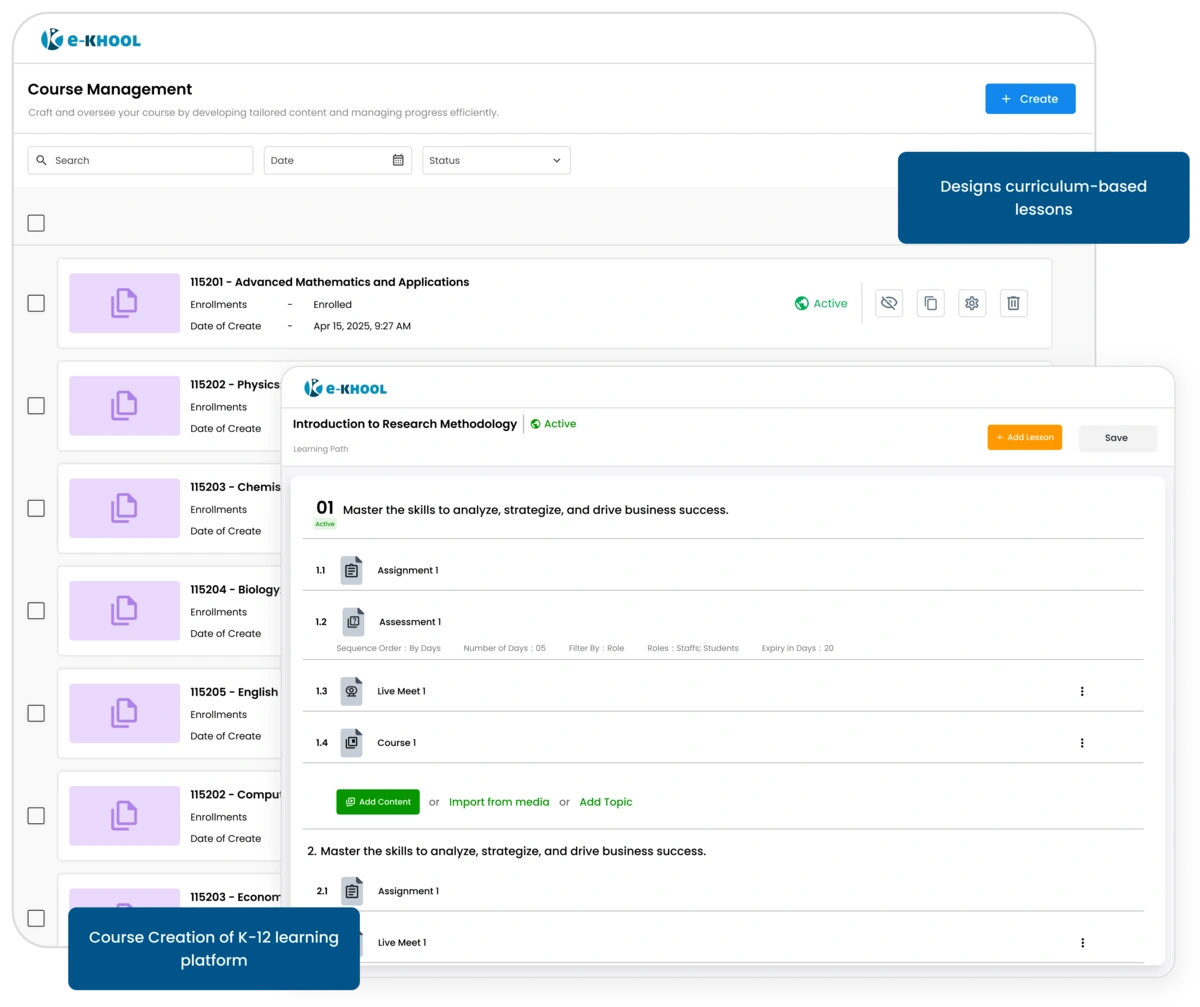The image size is (1200, 1007).
Task: Click the trash icon to delete Advanced Mathematics
Action: [1013, 303]
